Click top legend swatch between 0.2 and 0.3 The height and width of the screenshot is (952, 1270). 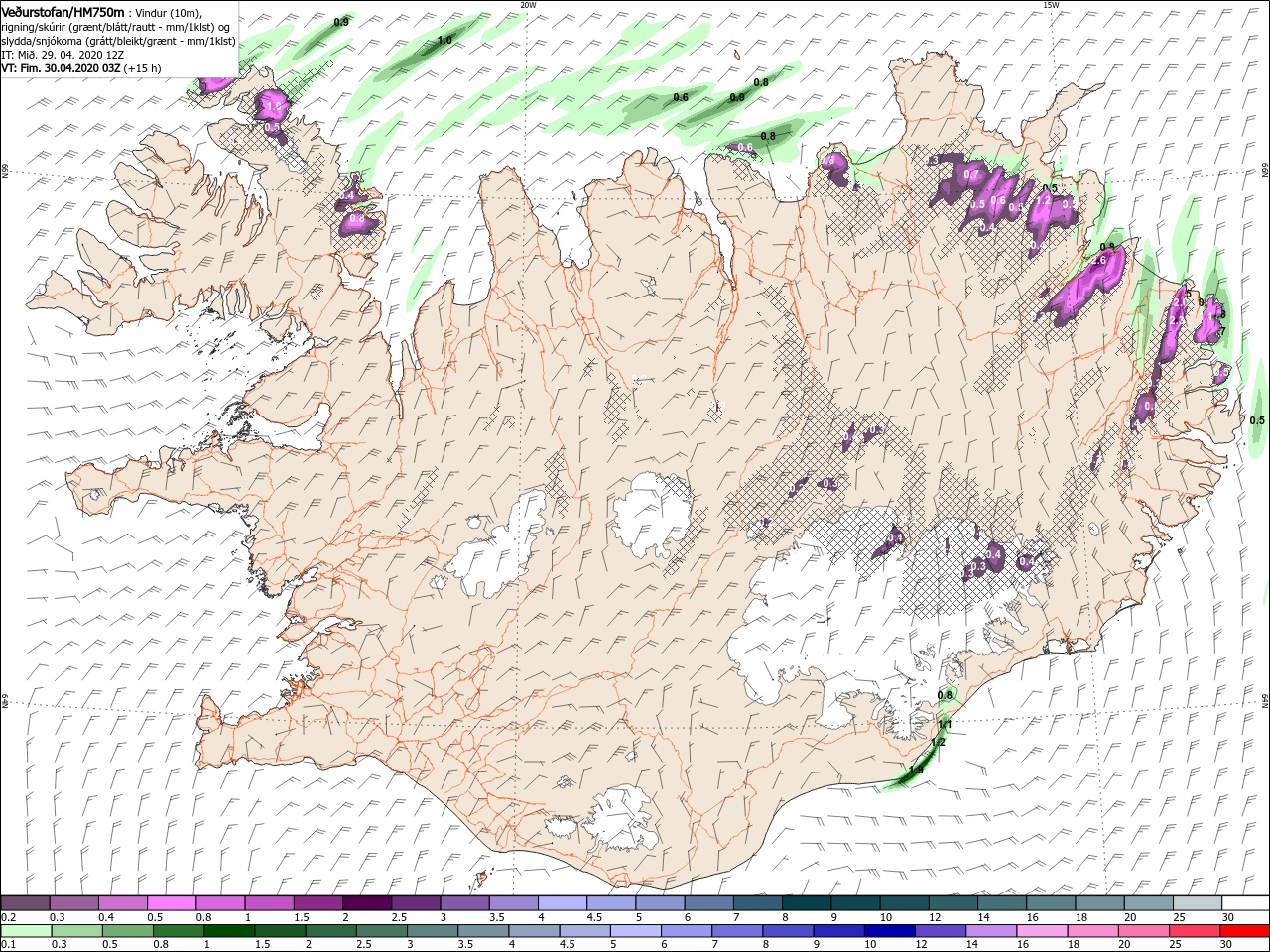pyautogui.click(x=26, y=903)
